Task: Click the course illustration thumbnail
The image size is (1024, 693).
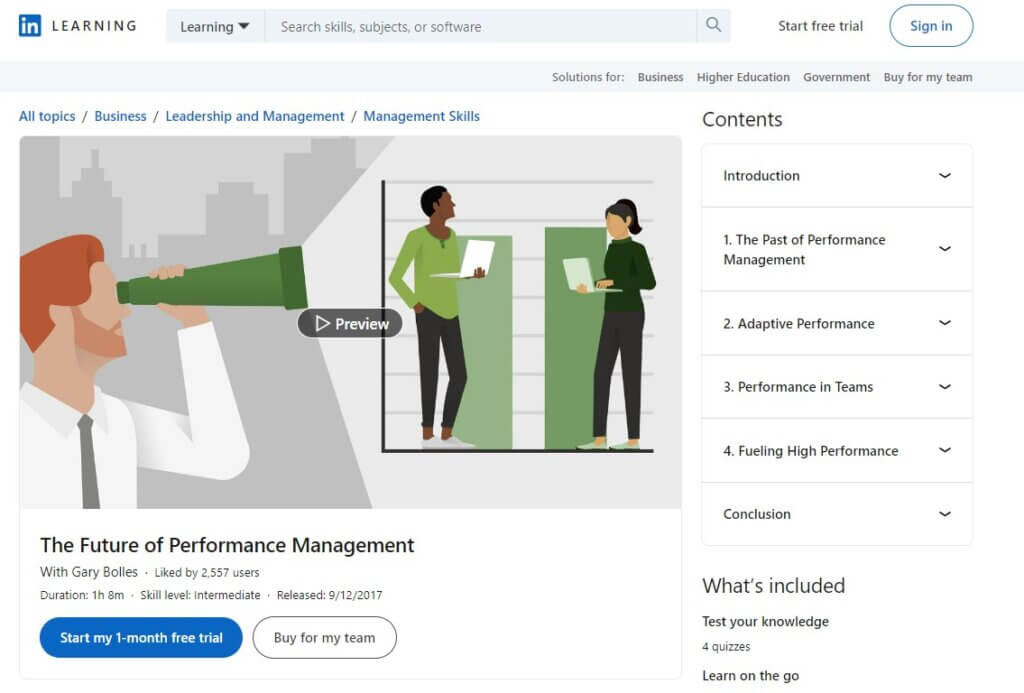Action: pyautogui.click(x=350, y=322)
